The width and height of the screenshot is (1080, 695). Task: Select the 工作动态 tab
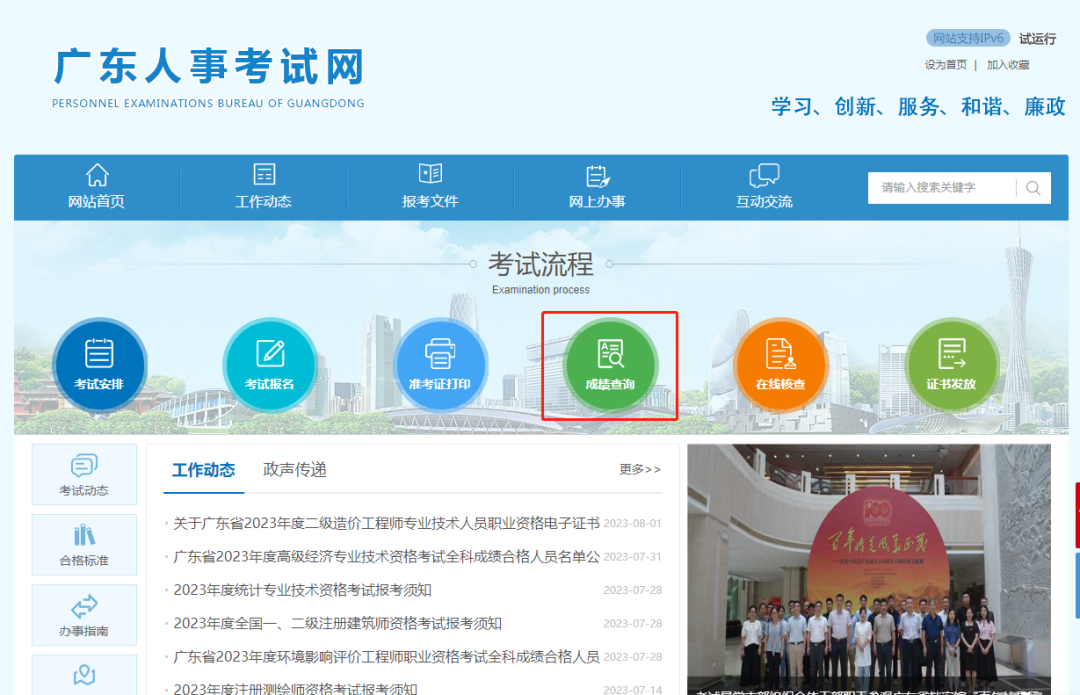pos(203,470)
